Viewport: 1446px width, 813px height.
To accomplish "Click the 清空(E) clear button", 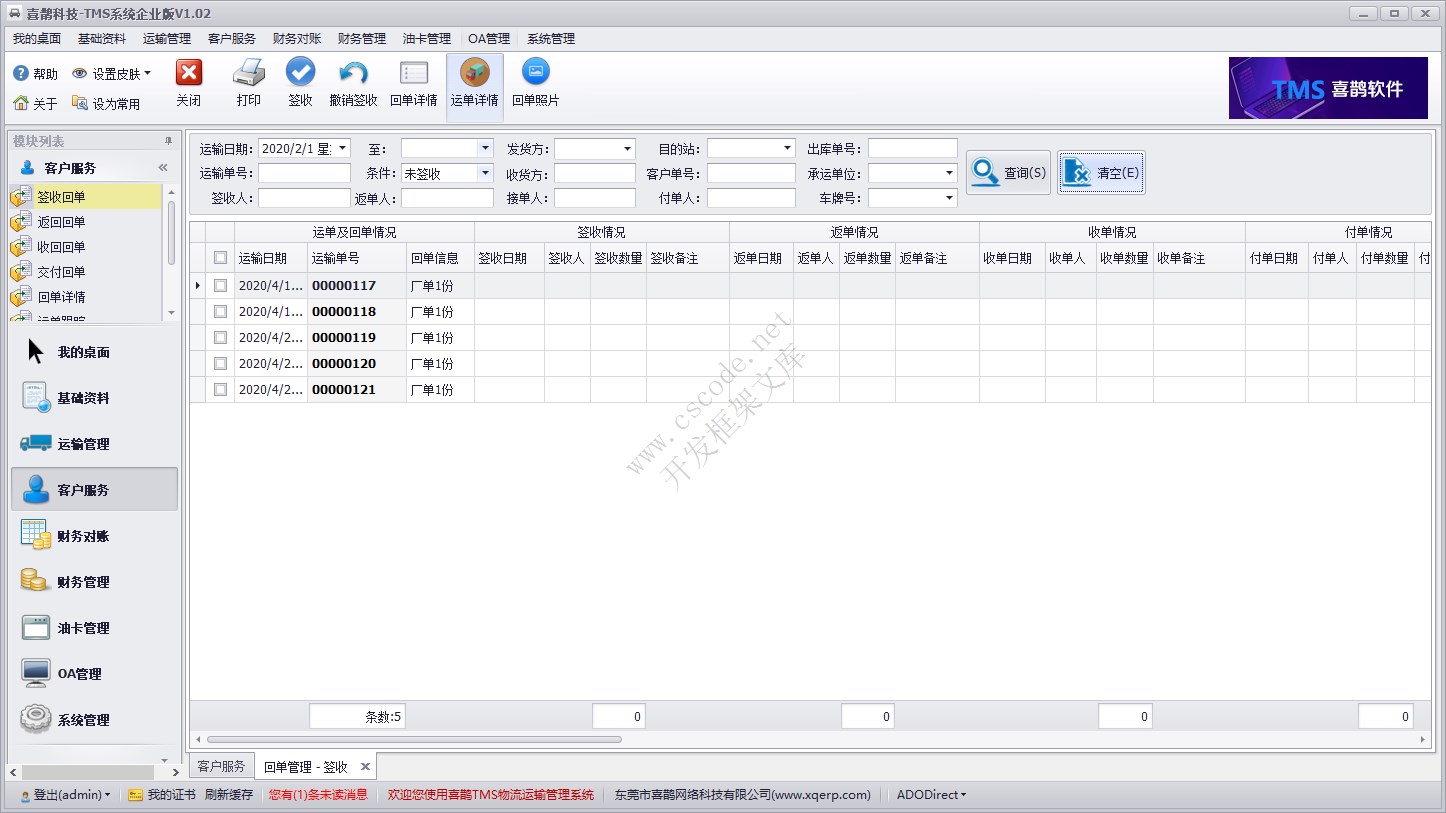I will pyautogui.click(x=1101, y=173).
